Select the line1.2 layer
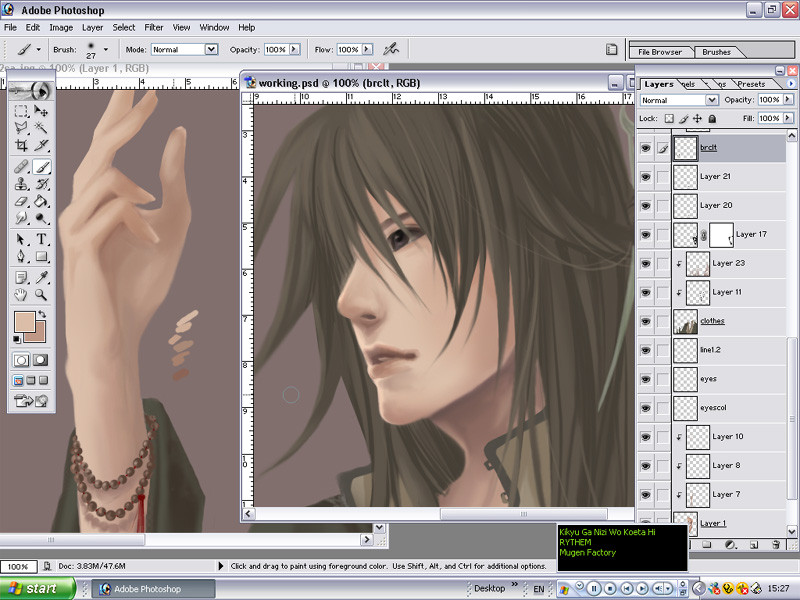This screenshot has width=800, height=600. (729, 351)
